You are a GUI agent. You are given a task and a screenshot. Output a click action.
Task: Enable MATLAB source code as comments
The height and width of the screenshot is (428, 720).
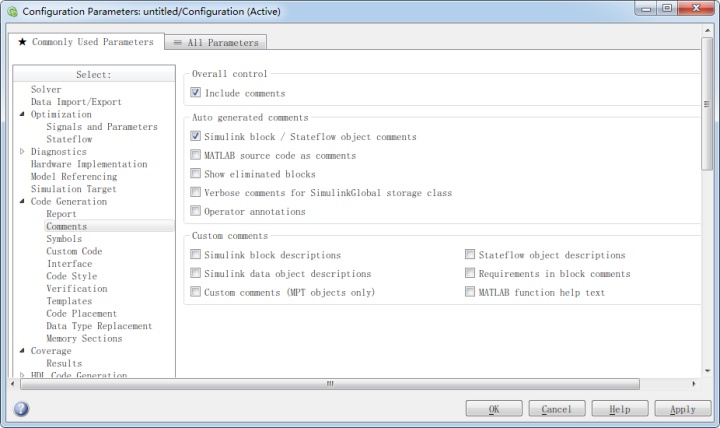(195, 155)
